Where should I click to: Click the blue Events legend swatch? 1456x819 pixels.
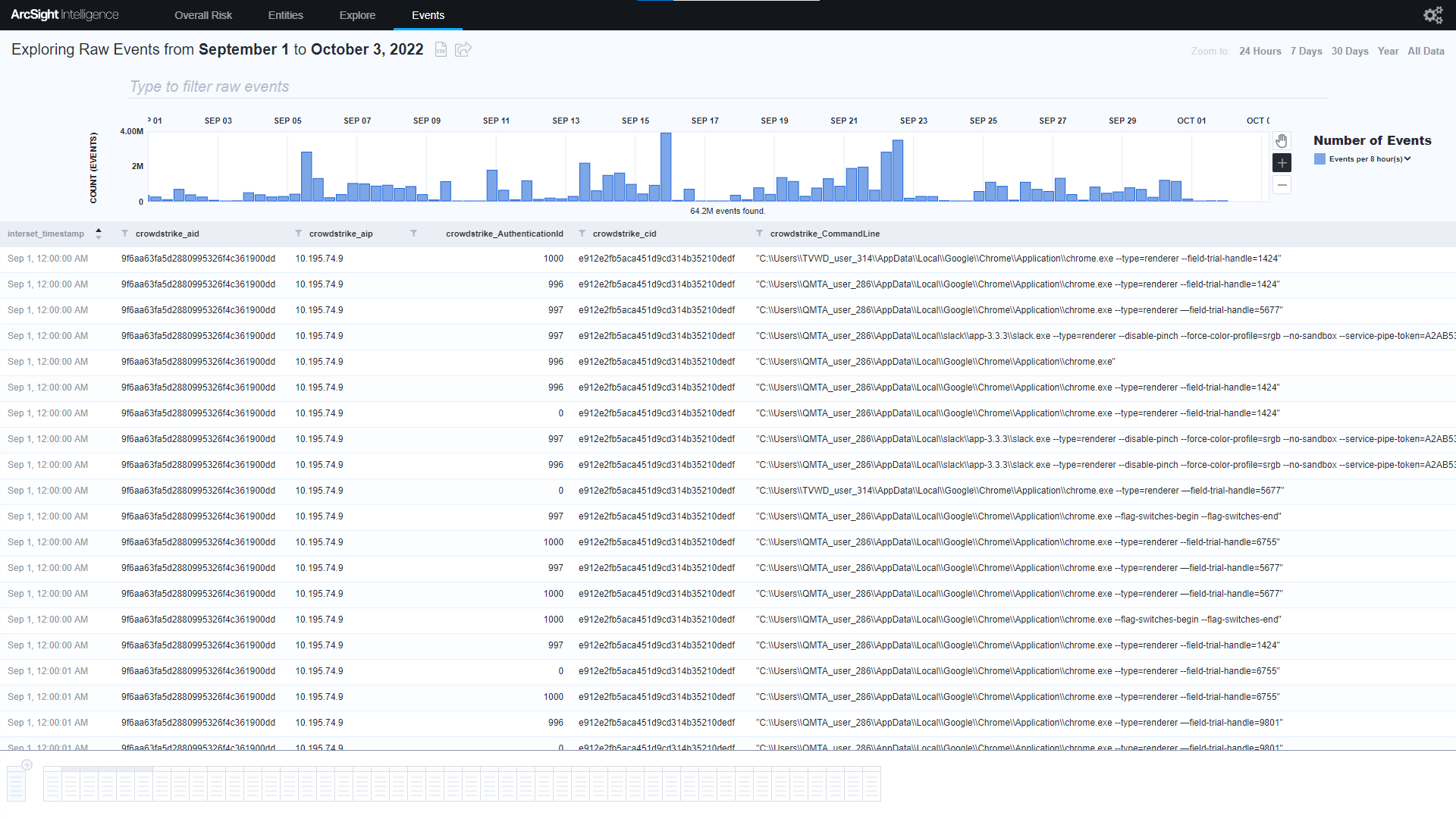(1319, 159)
